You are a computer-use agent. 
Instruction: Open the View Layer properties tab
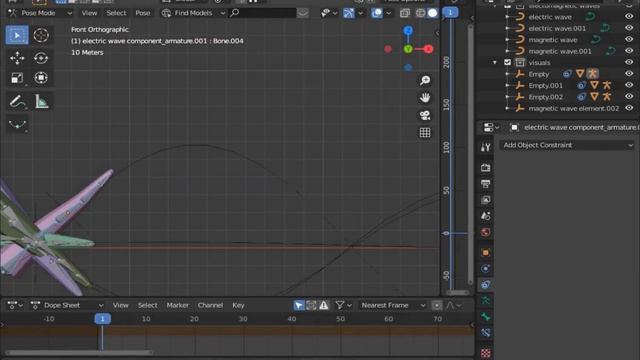485,200
